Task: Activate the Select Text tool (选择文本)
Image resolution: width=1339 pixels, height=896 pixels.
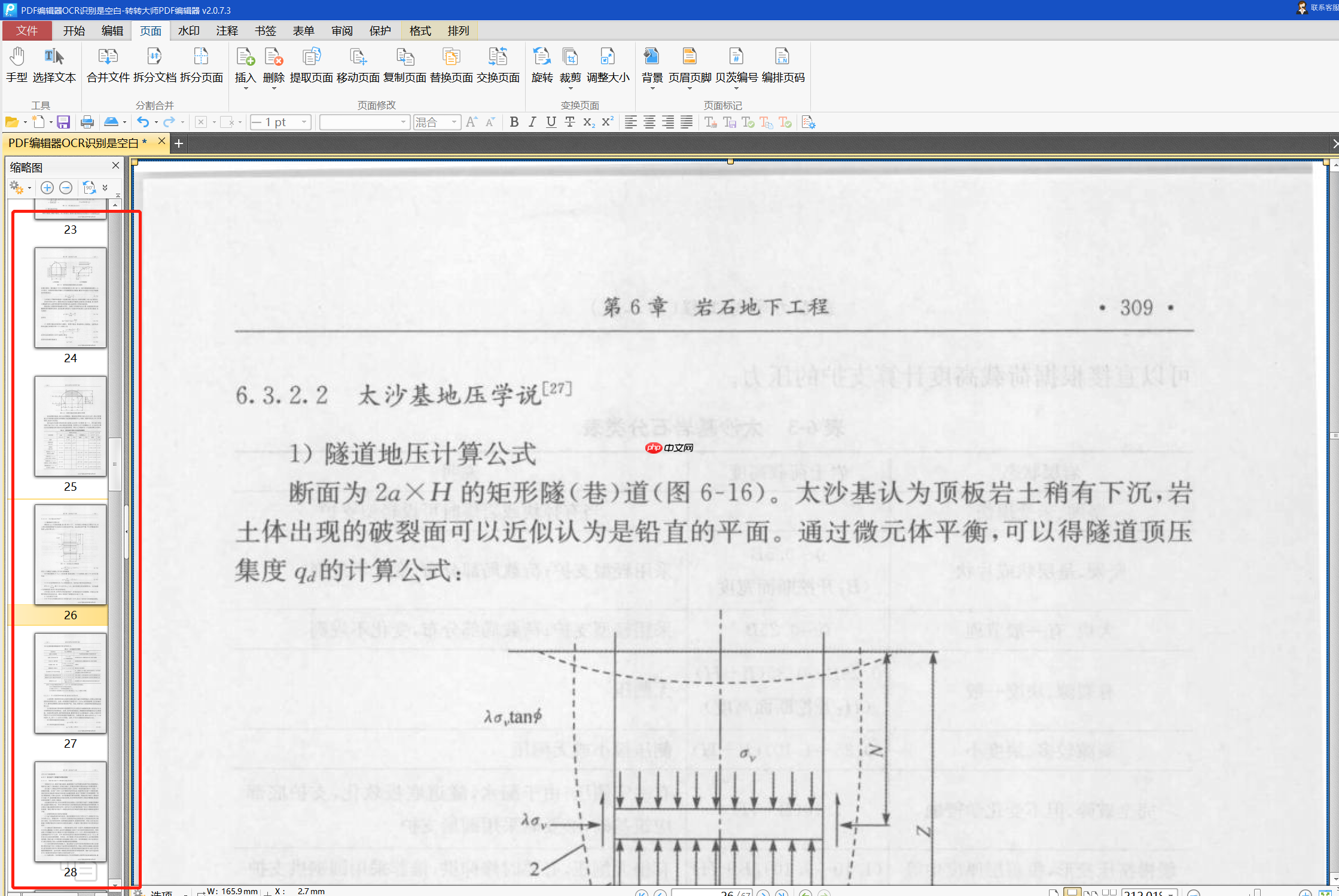Action: click(x=54, y=65)
